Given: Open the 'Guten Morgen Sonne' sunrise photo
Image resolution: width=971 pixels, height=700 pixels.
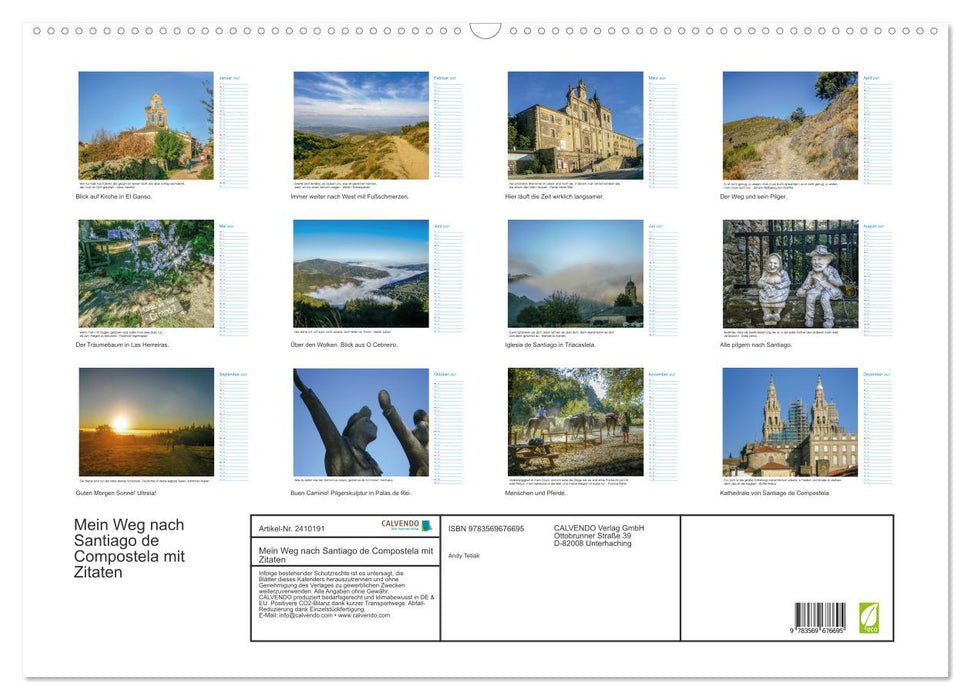Looking at the screenshot, I should tap(146, 422).
